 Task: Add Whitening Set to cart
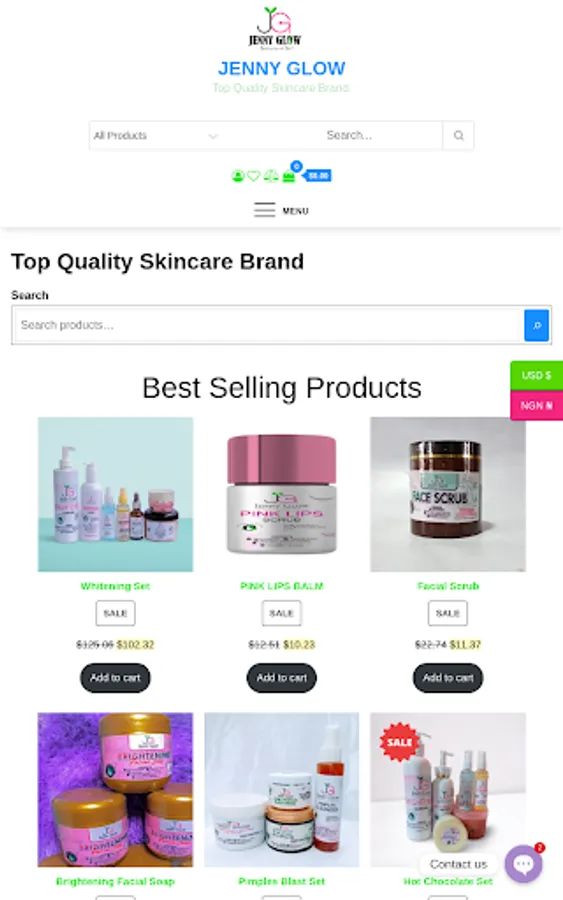click(x=115, y=678)
